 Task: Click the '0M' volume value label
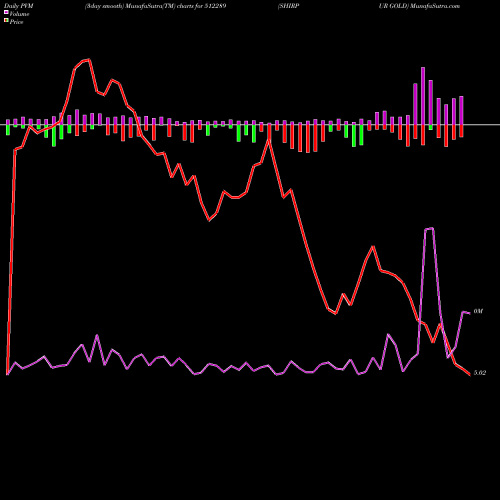coord(478,311)
